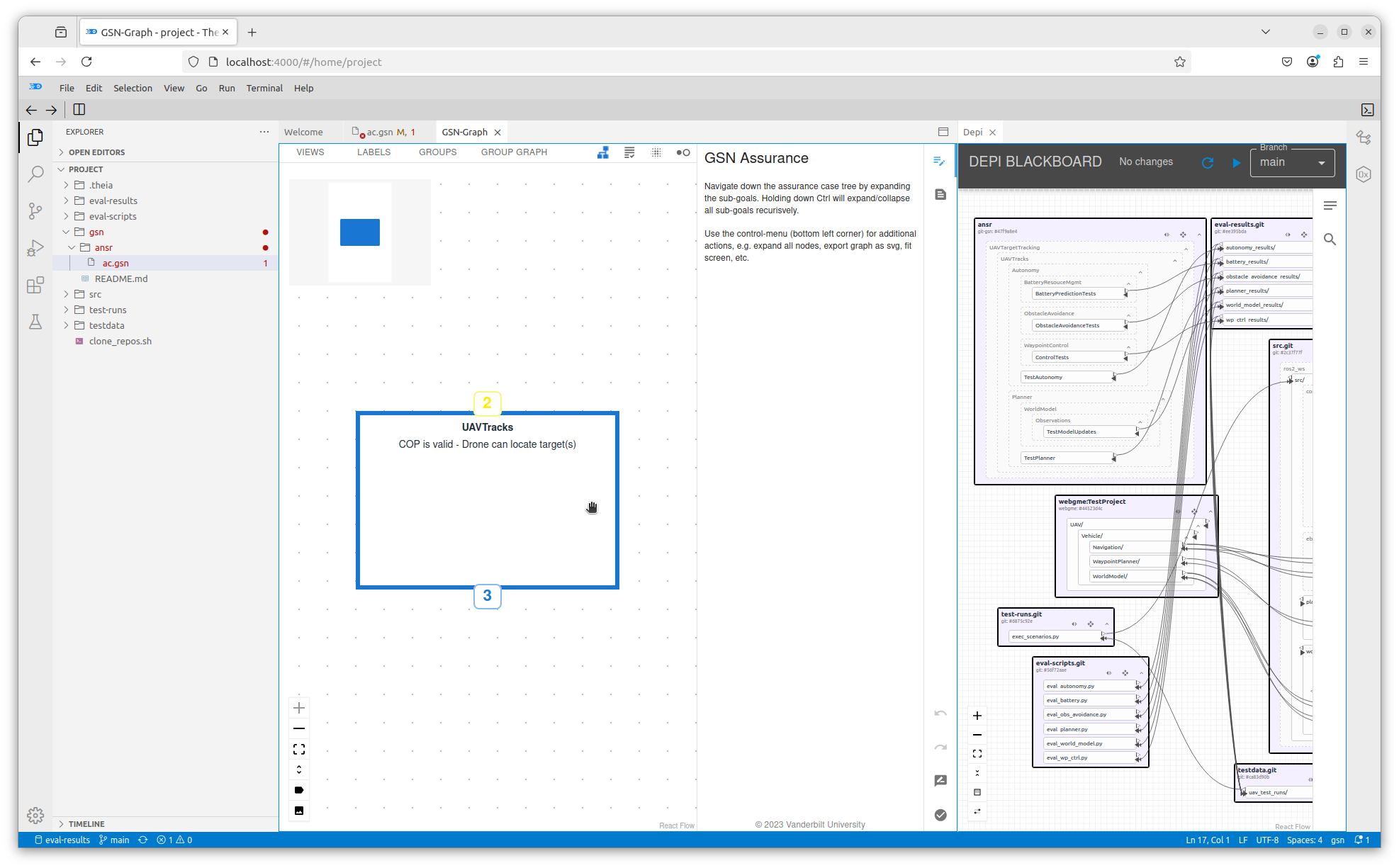1399x868 pixels.
Task: Click the swap arrows icon in Depi controls
Action: [977, 811]
